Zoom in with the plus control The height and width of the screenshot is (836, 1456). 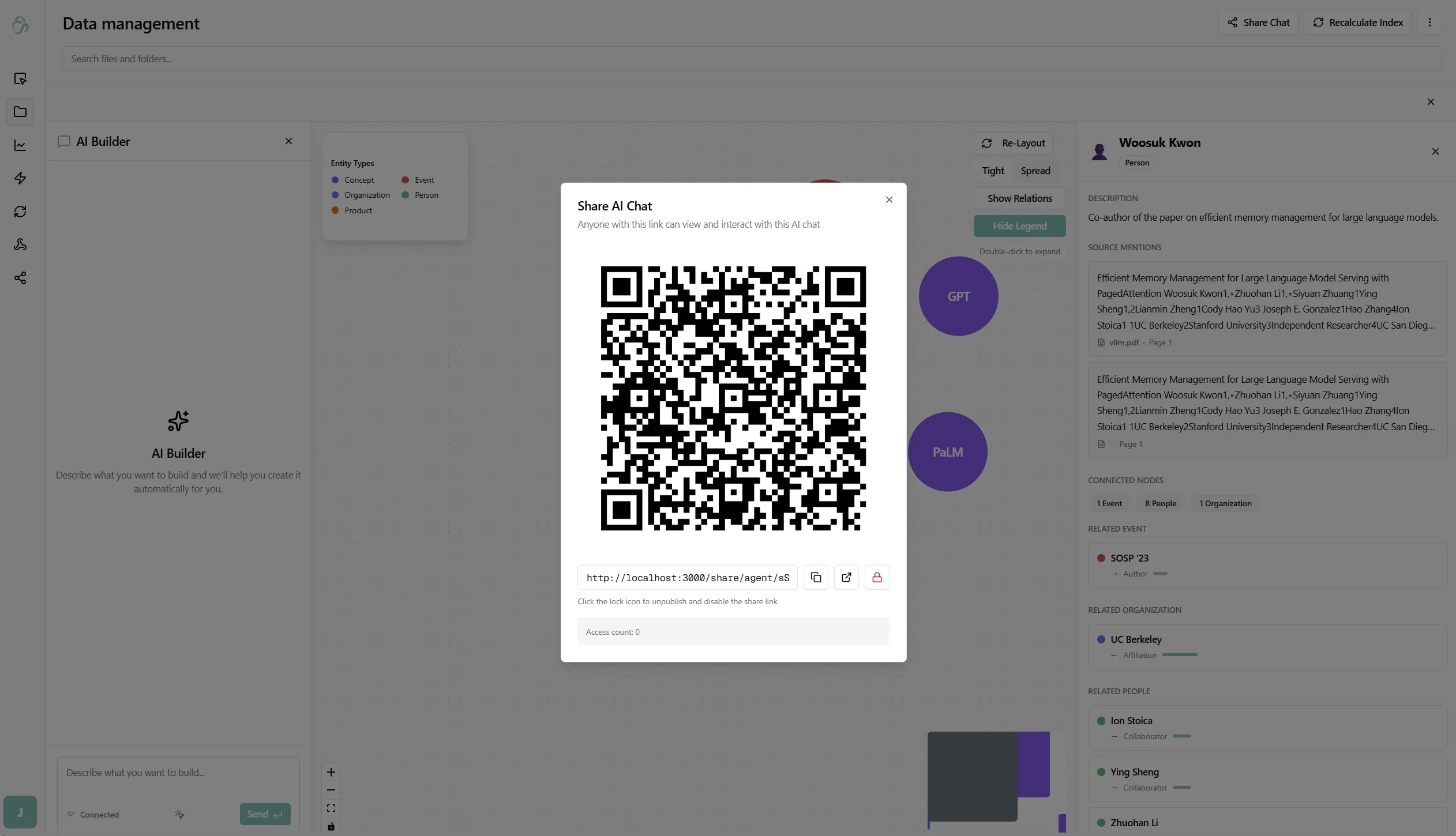click(331, 772)
